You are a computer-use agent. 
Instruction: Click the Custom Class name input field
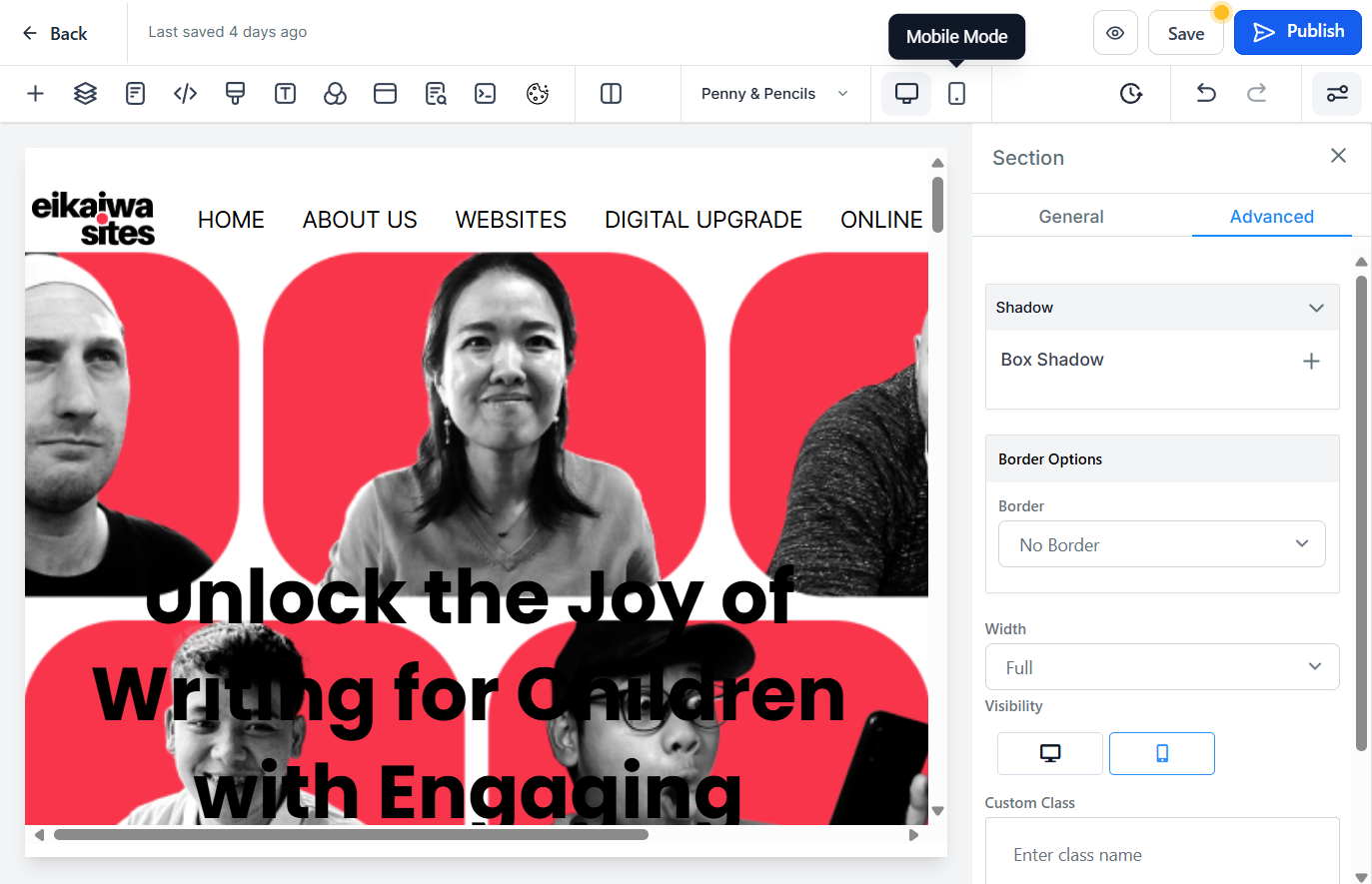tap(1162, 853)
